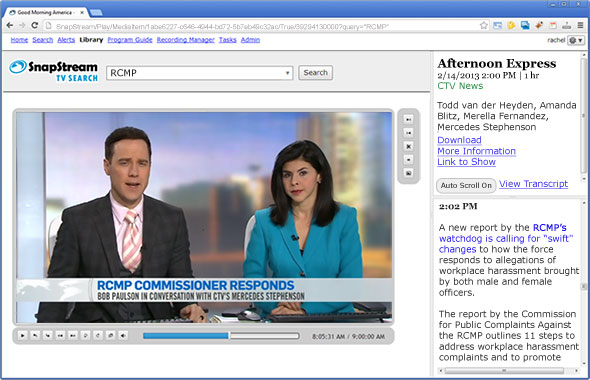Open the View Transcript link
This screenshot has height=380, width=590.
pos(533,184)
